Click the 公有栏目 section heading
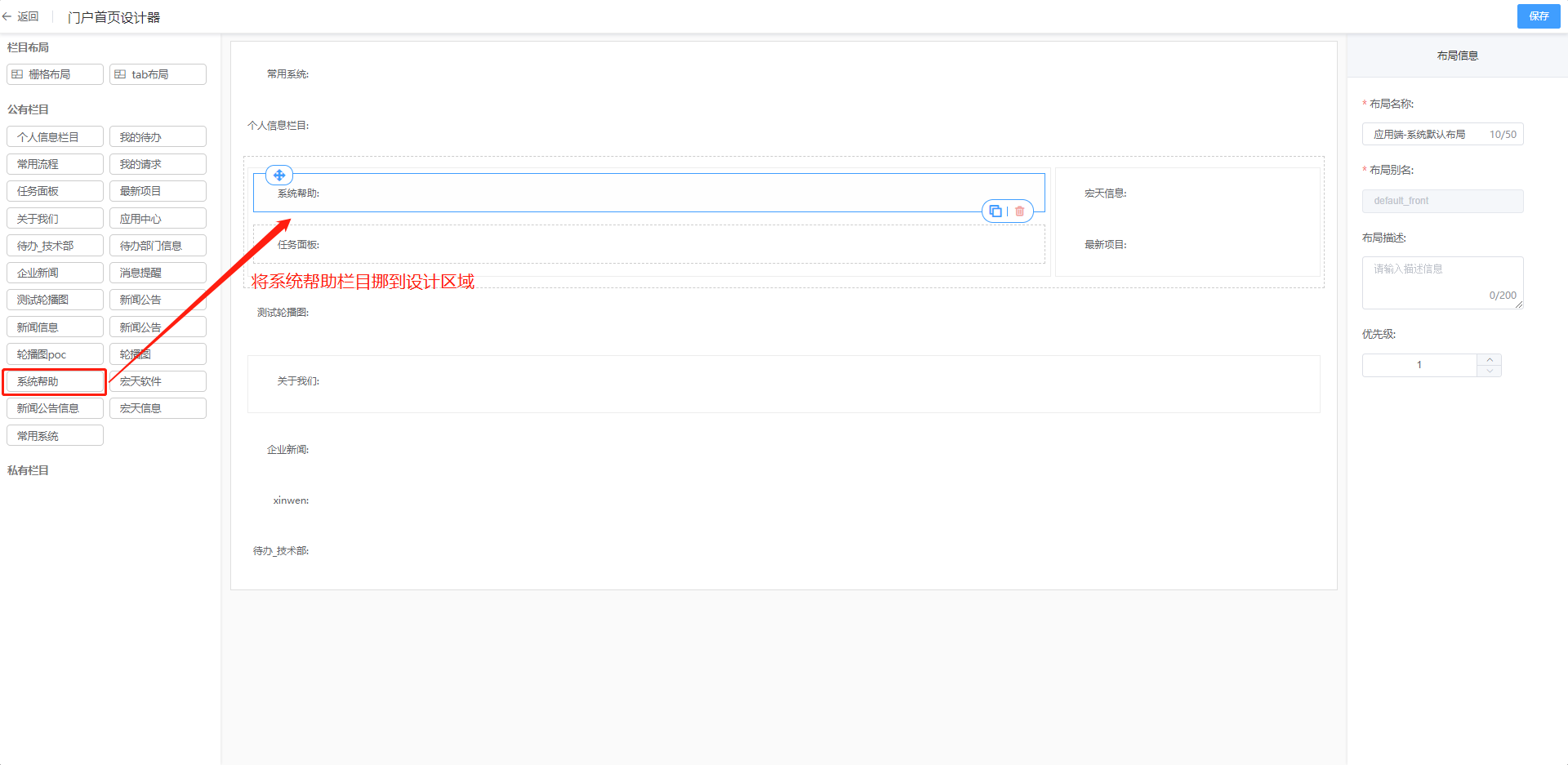The width and height of the screenshot is (1568, 765). coord(28,109)
